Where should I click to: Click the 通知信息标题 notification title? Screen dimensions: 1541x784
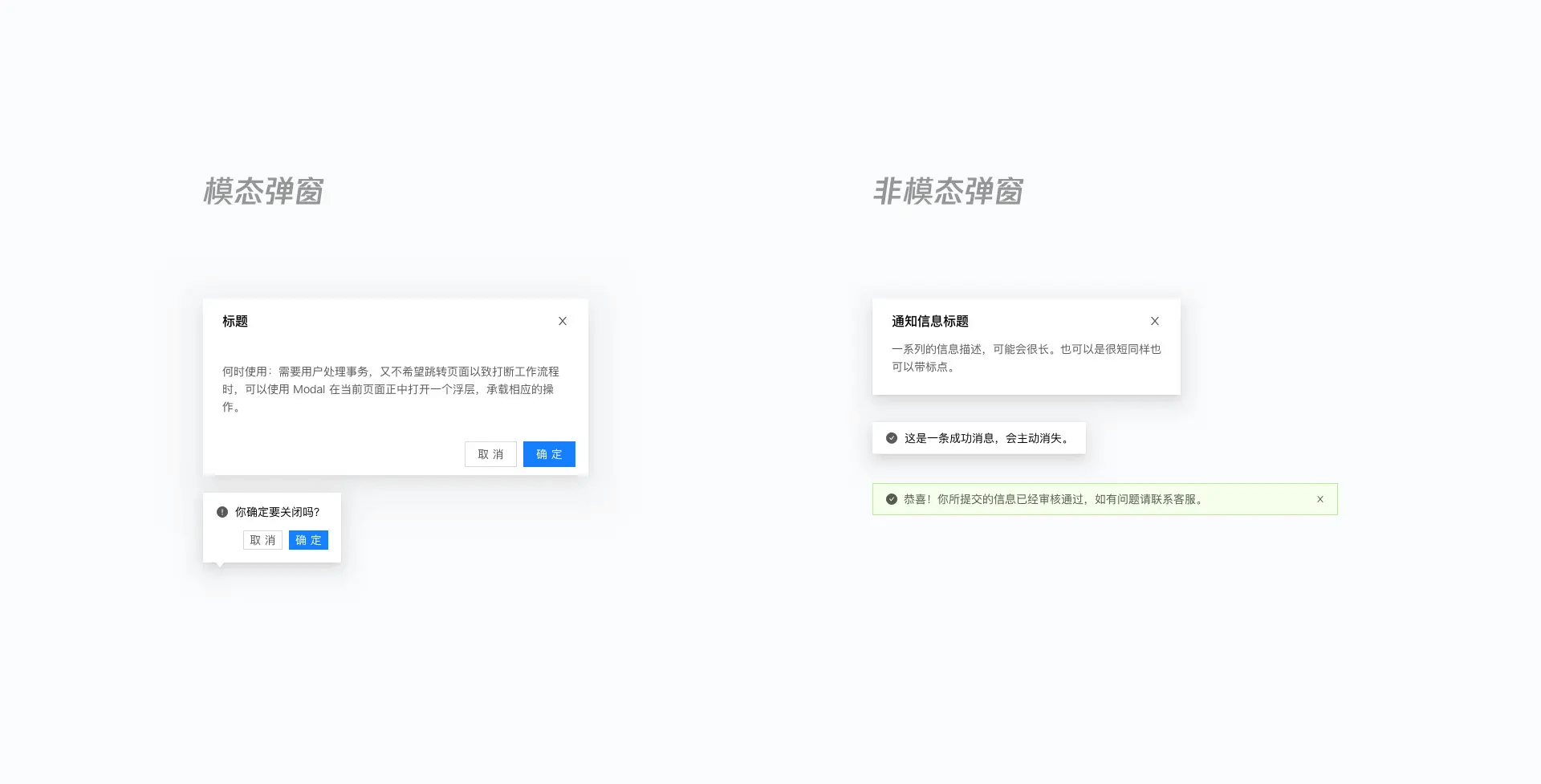tap(930, 321)
